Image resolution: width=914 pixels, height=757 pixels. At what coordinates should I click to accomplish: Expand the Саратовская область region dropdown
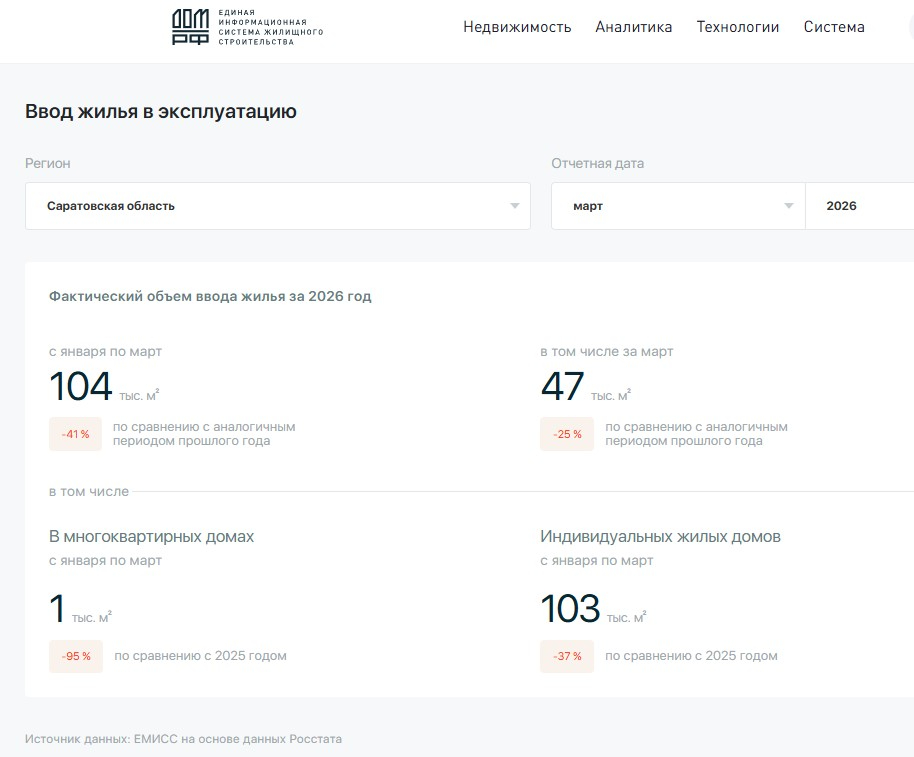(x=277, y=206)
